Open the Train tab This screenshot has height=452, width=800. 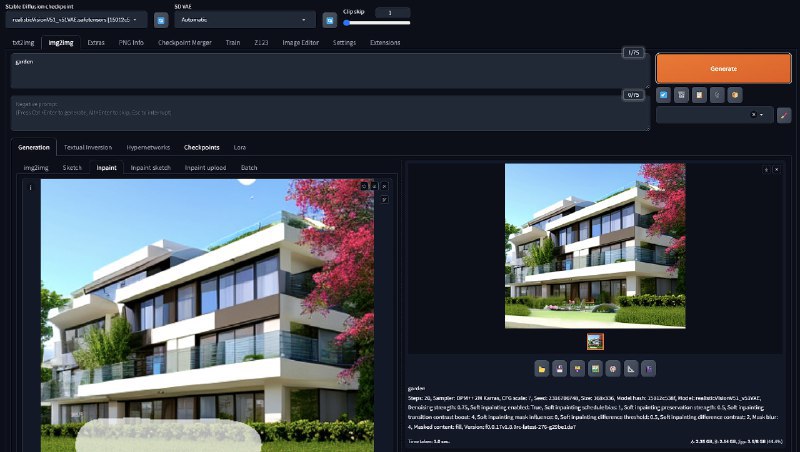[x=233, y=43]
